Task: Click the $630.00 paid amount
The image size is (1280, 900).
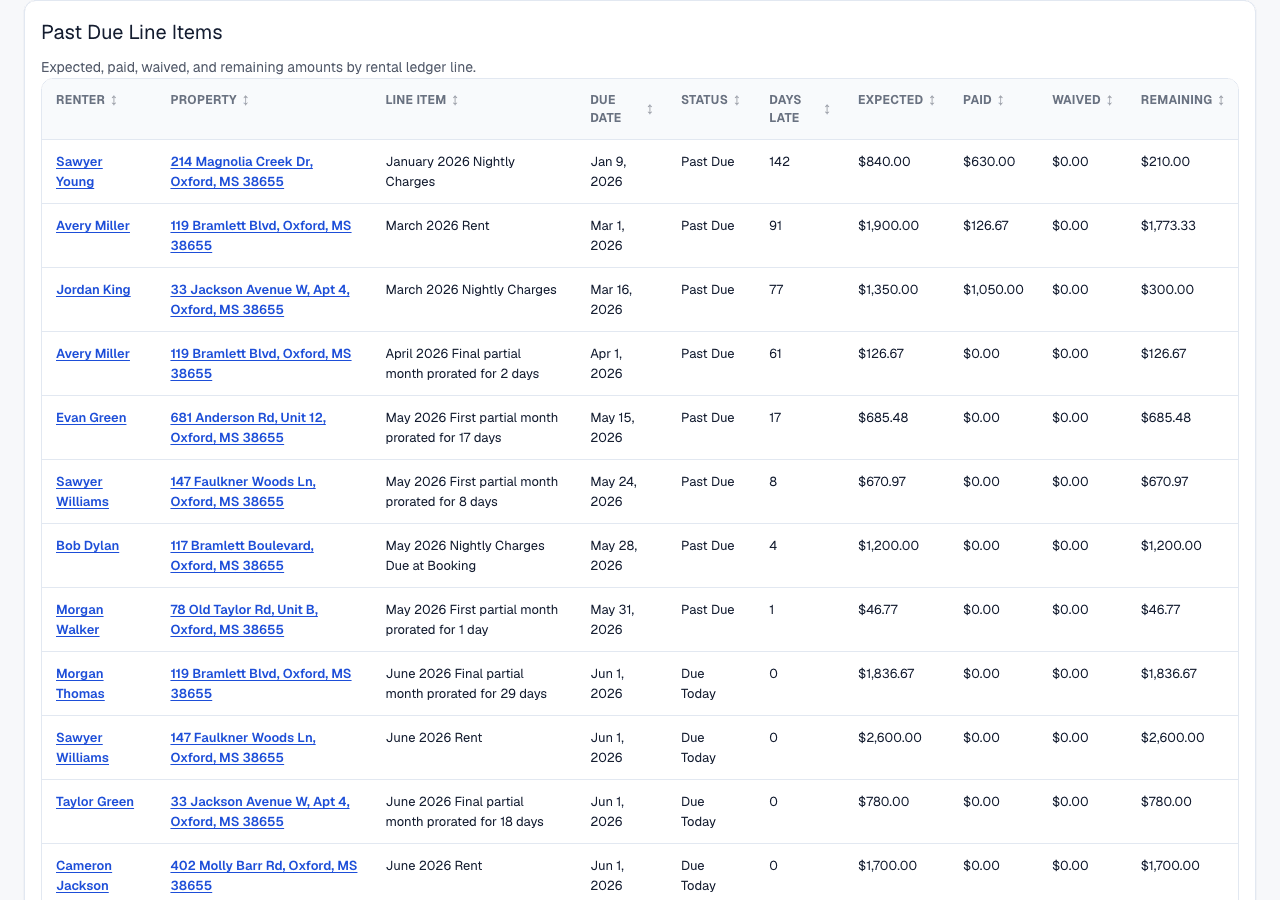Action: (x=989, y=162)
